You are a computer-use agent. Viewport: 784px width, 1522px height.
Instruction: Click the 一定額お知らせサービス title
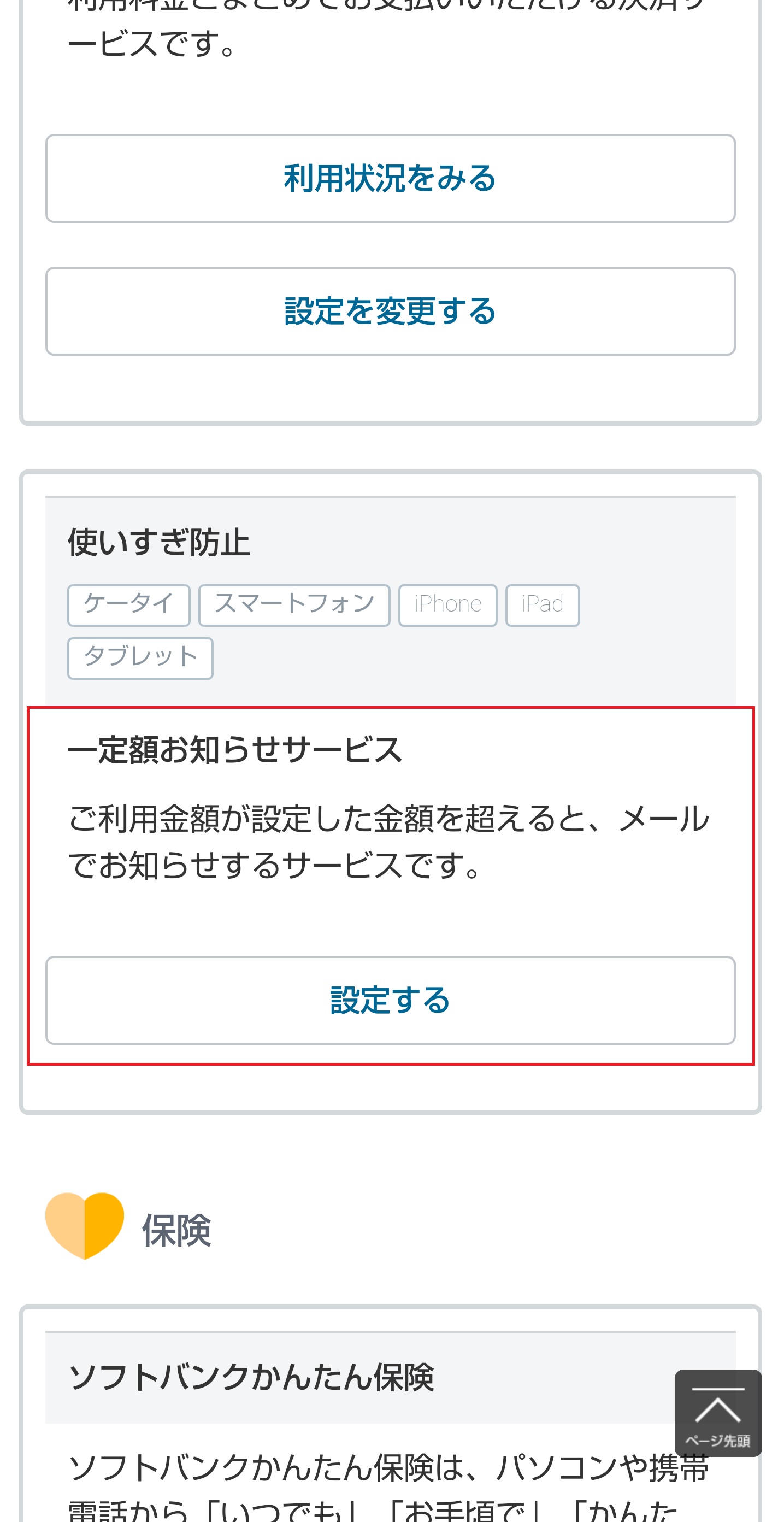coord(235,750)
